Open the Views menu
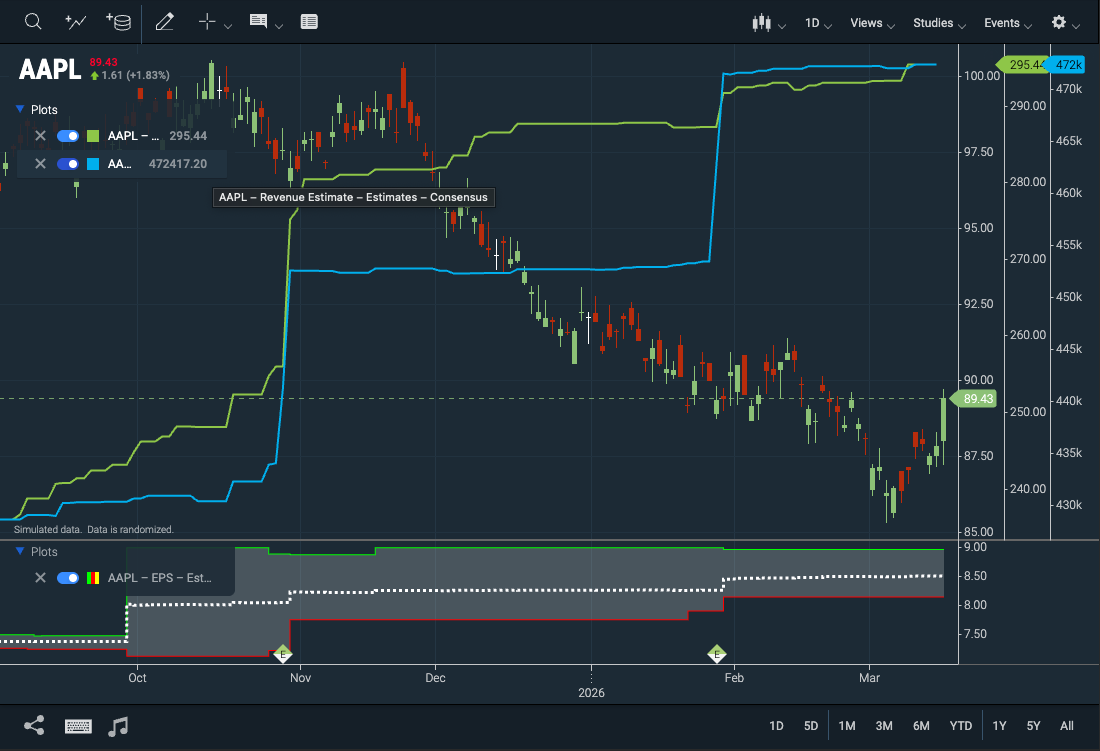 tap(872, 23)
